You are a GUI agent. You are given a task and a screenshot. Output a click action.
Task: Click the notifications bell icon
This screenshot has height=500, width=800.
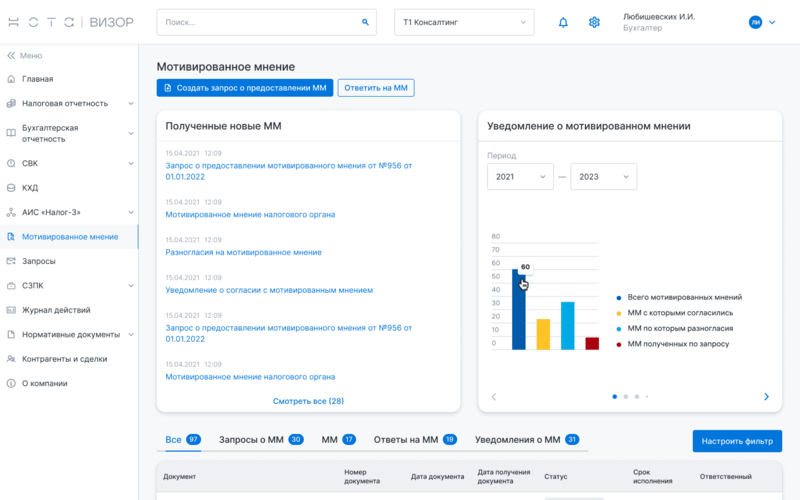click(x=563, y=22)
